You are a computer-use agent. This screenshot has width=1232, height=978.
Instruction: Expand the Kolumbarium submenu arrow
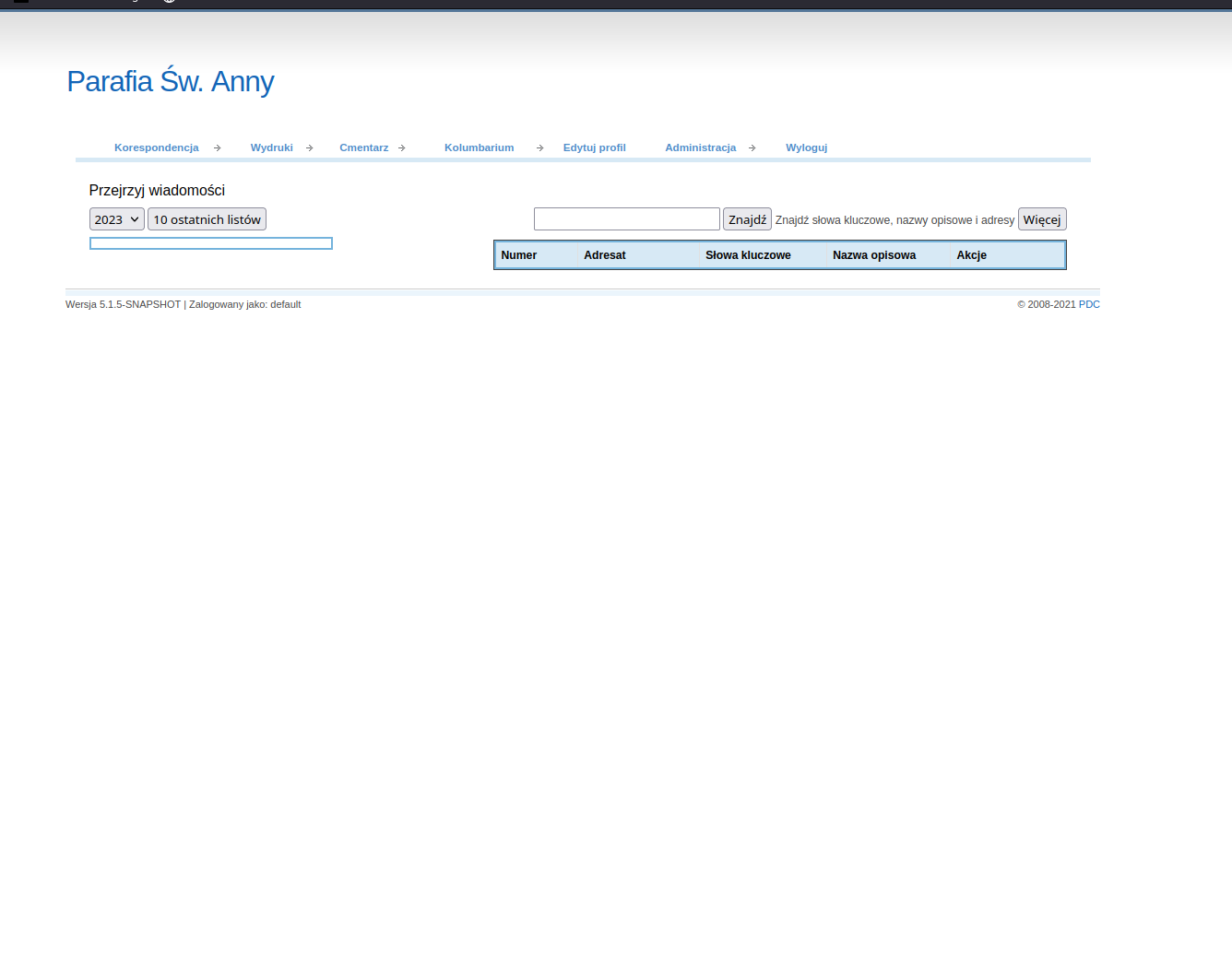pyautogui.click(x=540, y=147)
